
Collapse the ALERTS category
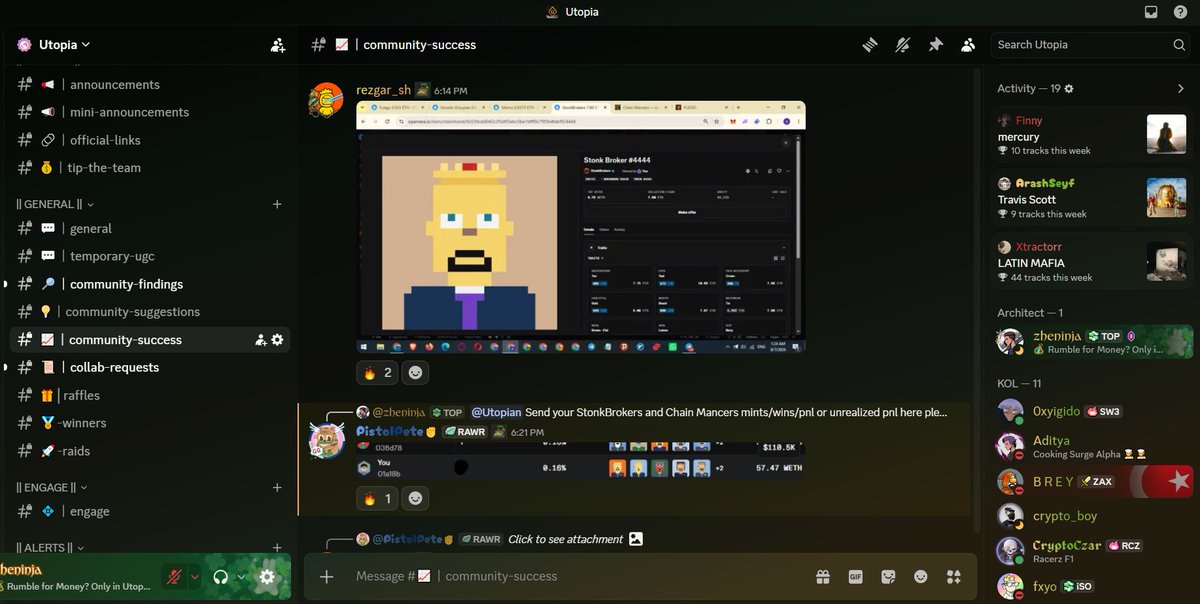52,548
